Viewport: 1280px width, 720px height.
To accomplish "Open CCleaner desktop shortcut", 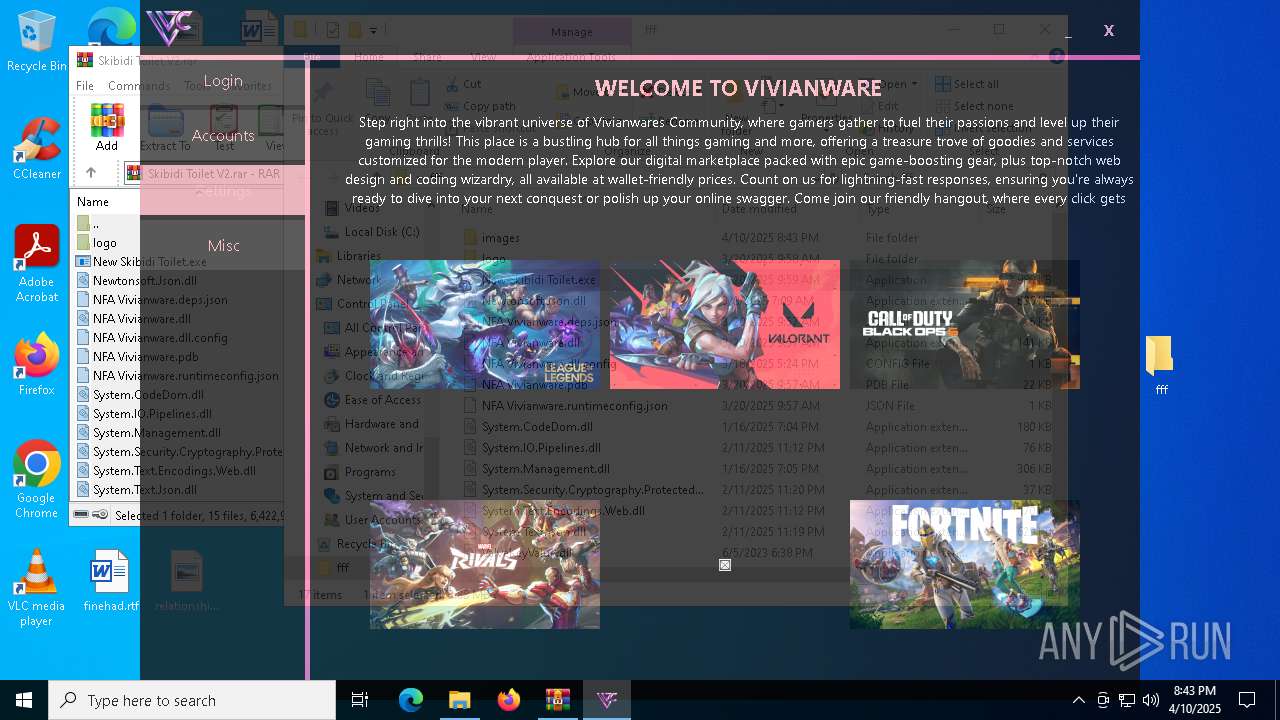I will point(37,148).
